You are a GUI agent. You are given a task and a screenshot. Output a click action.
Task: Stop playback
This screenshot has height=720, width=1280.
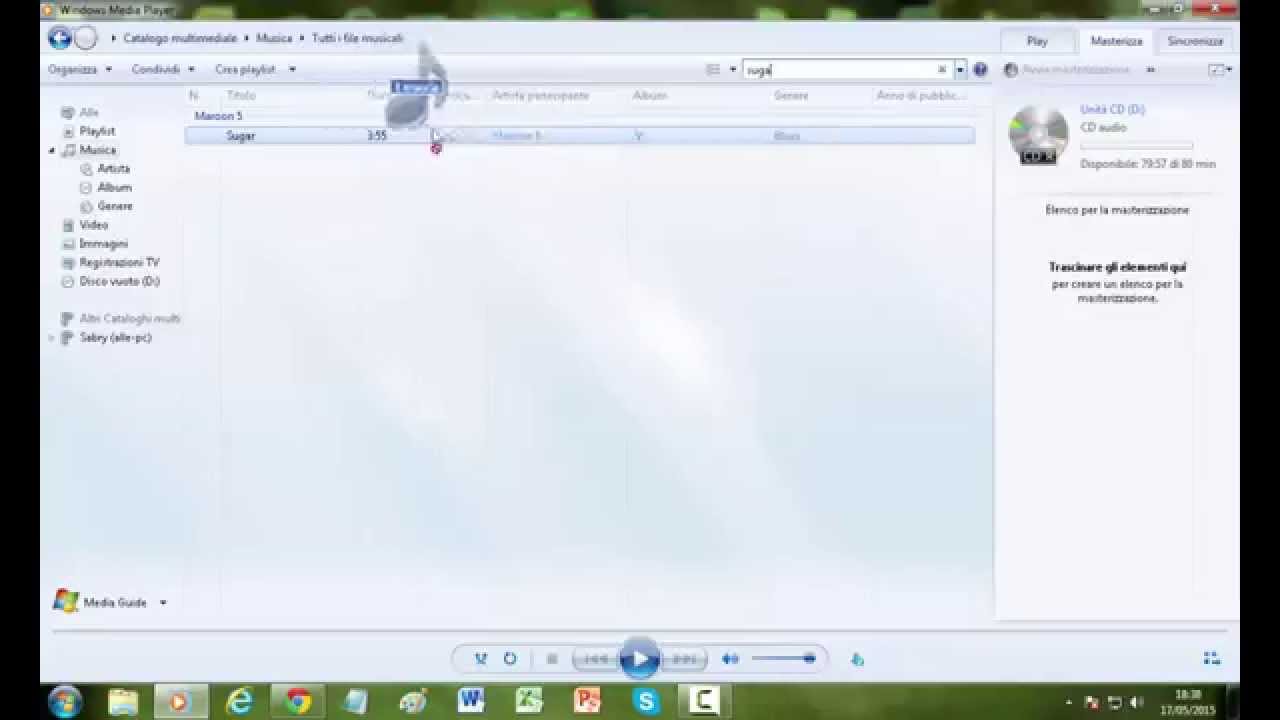tap(551, 659)
